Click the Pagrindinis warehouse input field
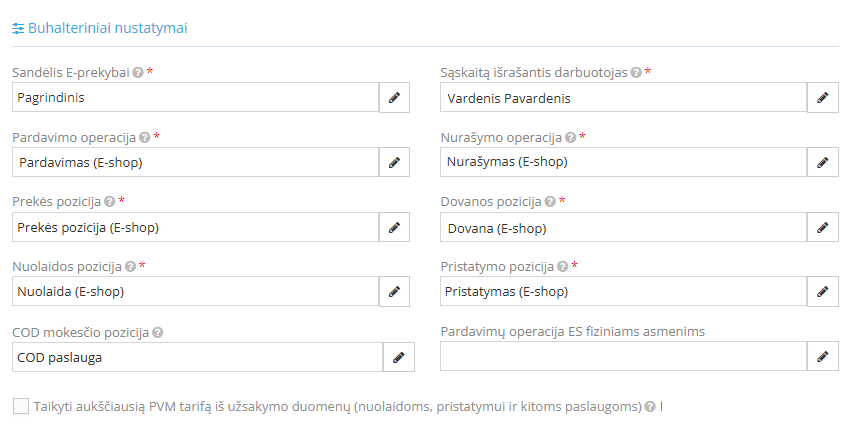 click(x=195, y=98)
